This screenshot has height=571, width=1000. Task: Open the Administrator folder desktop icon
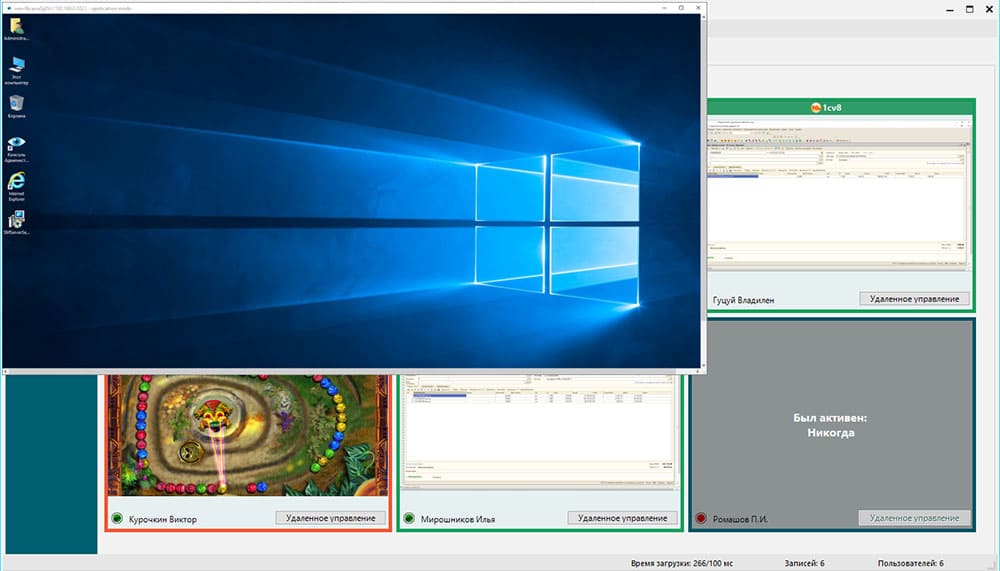click(x=17, y=27)
